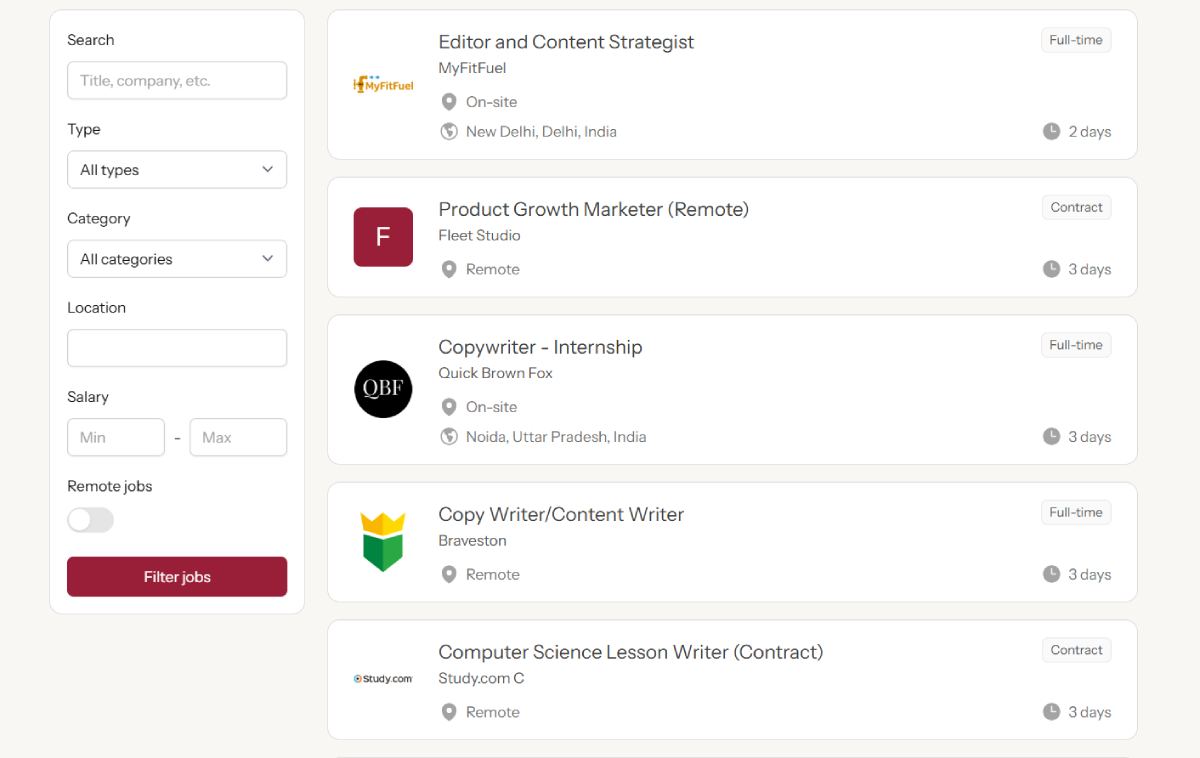Click the Study.com logo

coord(383,679)
